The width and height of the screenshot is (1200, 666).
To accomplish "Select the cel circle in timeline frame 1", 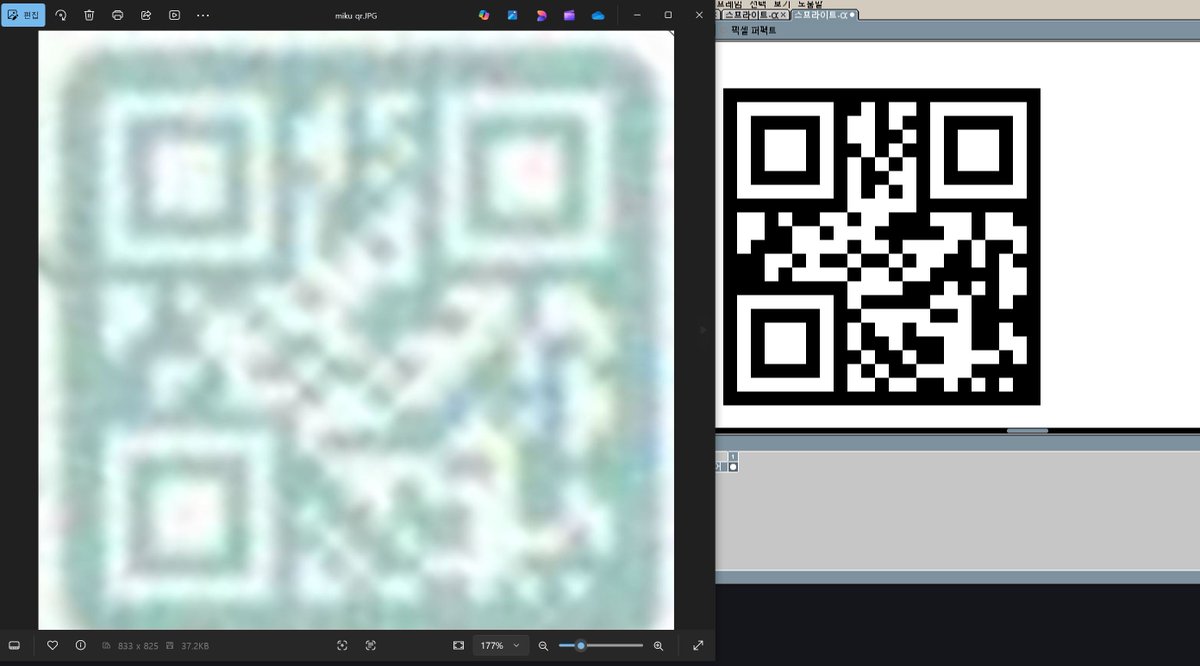I will tap(733, 466).
